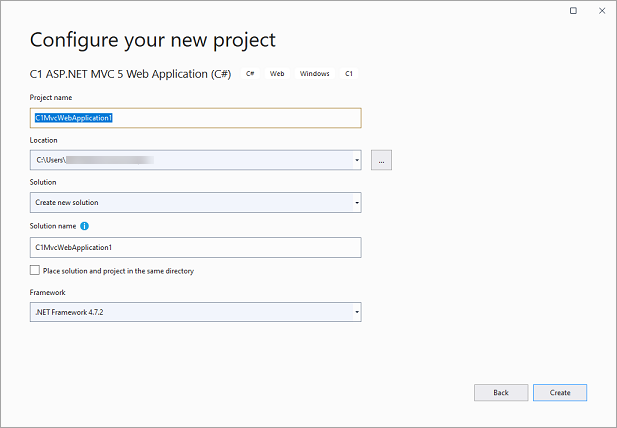
Task: Enable Place solution and project in same directory
Action: pyautogui.click(x=35, y=270)
